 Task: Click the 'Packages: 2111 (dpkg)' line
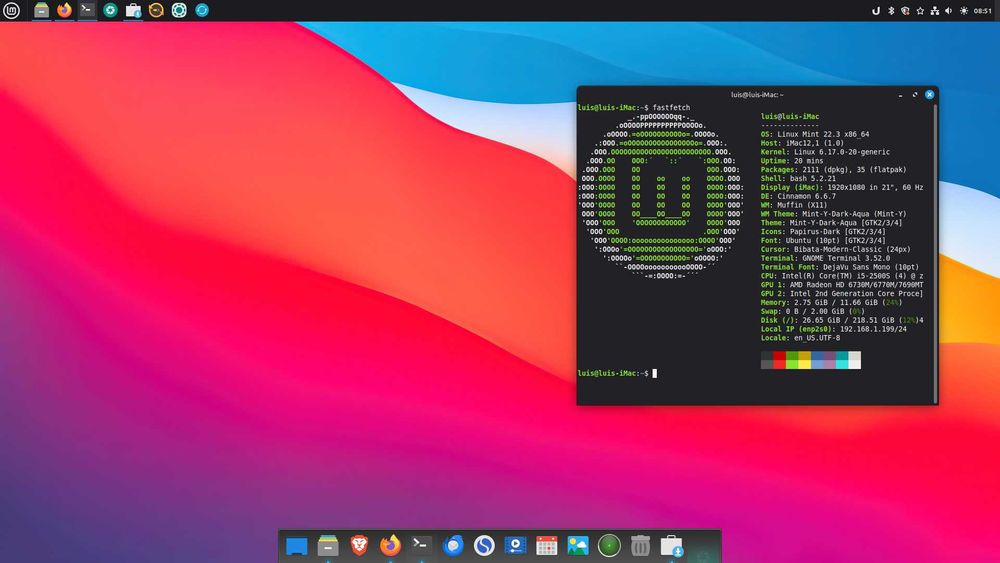click(x=833, y=170)
